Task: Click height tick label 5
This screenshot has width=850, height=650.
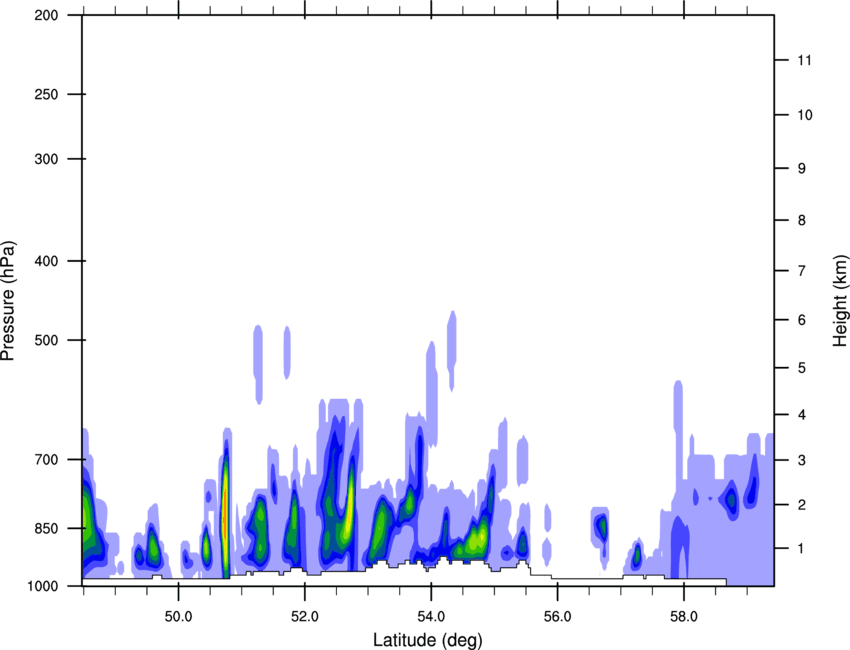Action: pyautogui.click(x=802, y=368)
